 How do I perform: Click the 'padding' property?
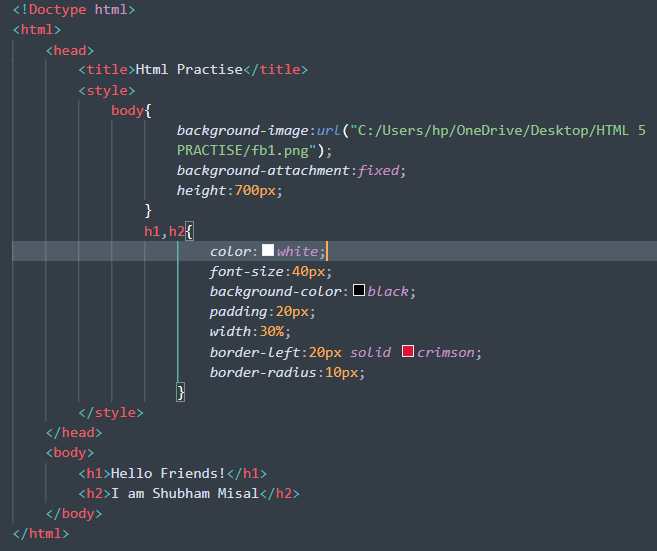[x=238, y=312]
